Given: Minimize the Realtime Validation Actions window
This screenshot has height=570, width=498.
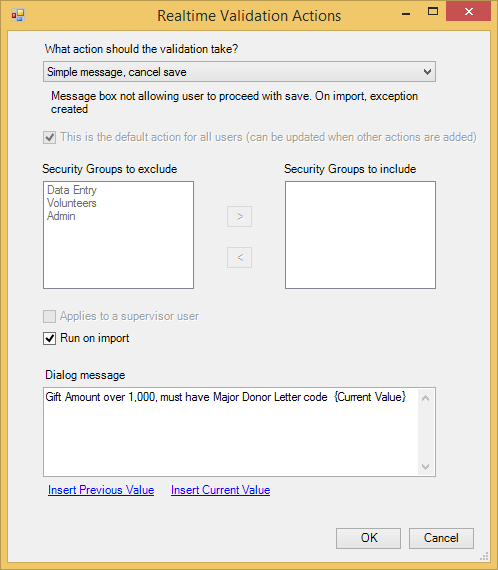Looking at the screenshot, I should pyautogui.click(x=406, y=14).
